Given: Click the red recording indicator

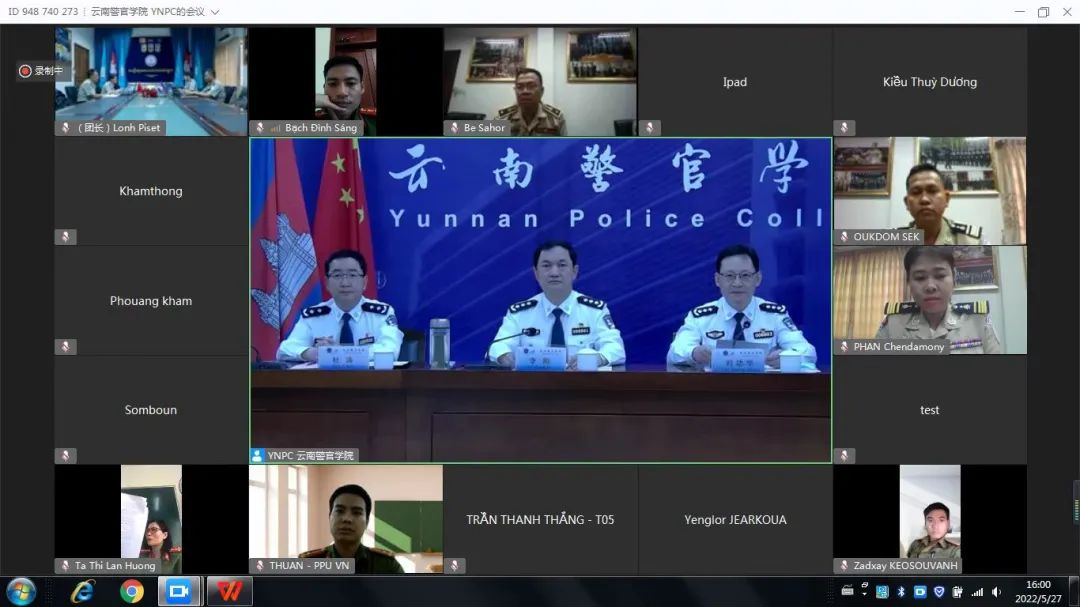Looking at the screenshot, I should (x=25, y=71).
